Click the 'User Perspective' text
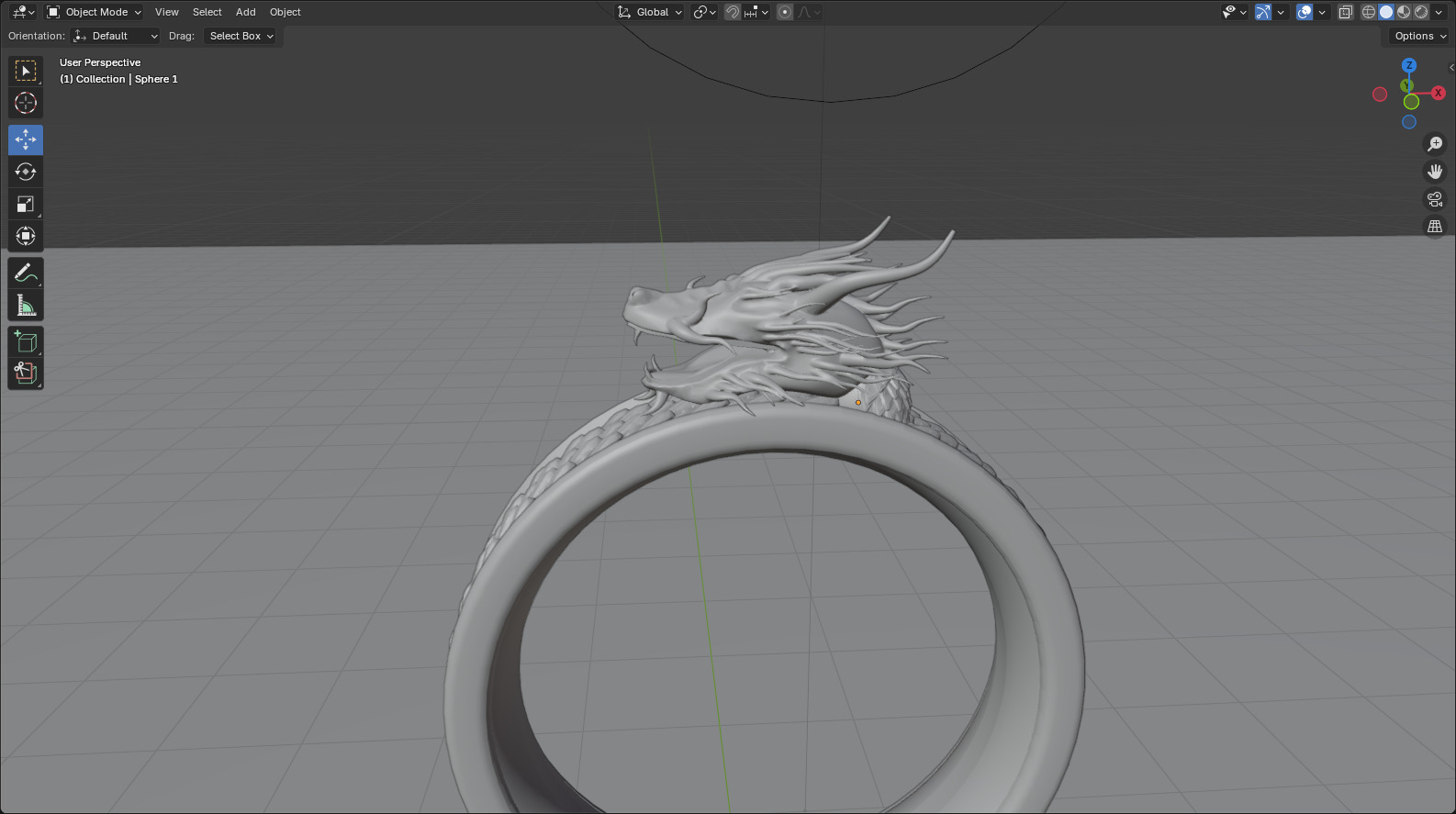The height and width of the screenshot is (814, 1456). 100,62
